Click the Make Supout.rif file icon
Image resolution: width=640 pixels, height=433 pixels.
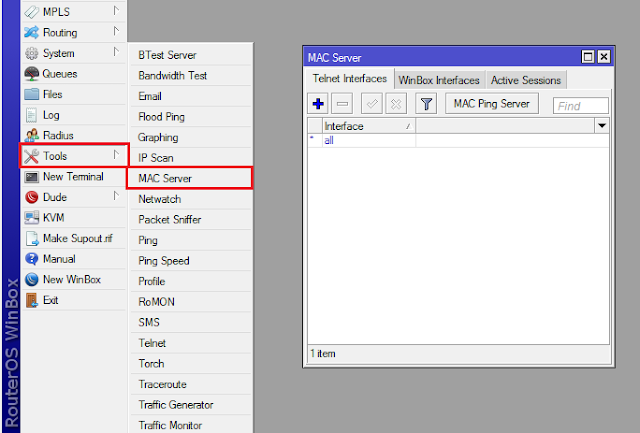(31, 238)
